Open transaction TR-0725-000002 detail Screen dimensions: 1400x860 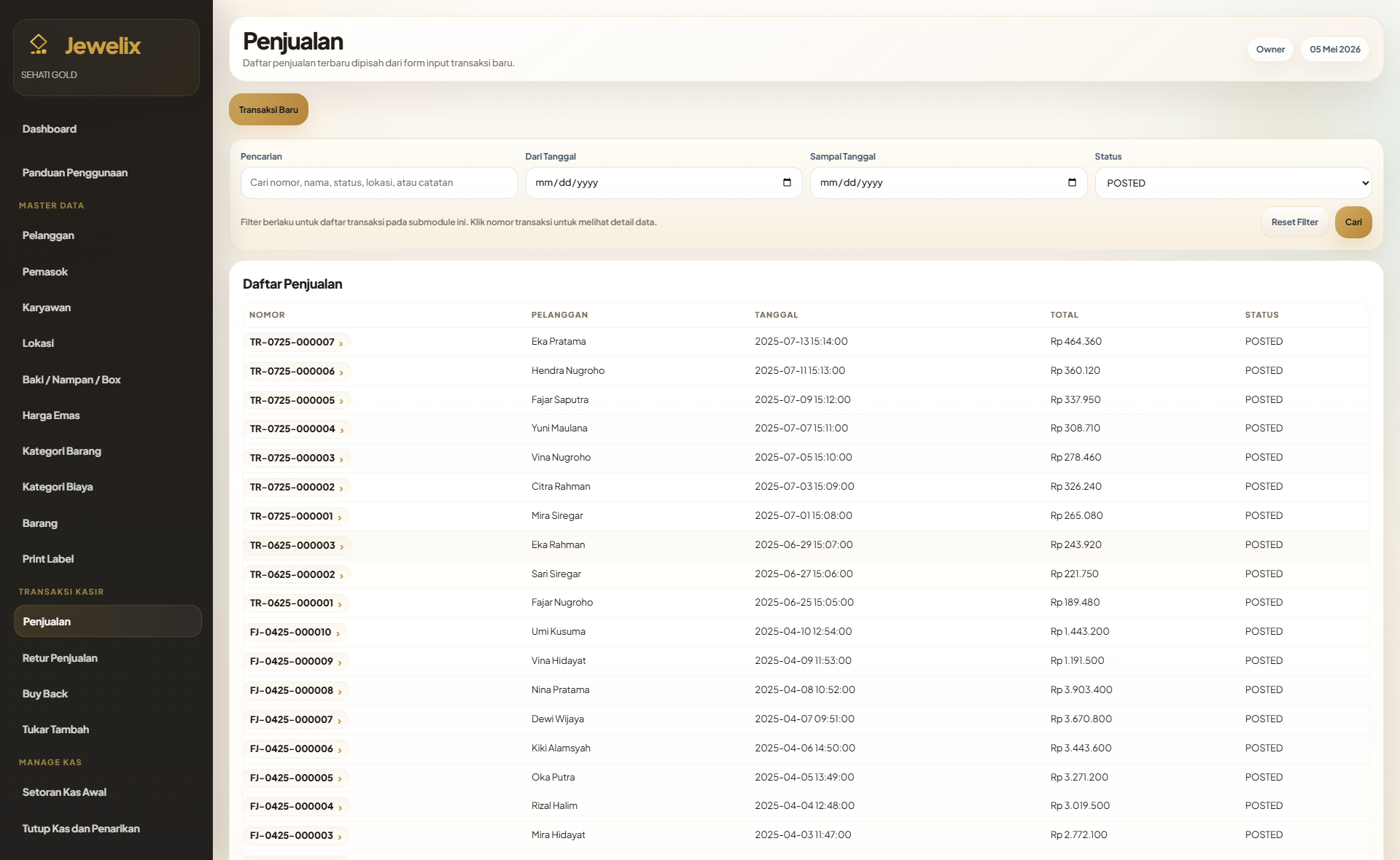coord(297,487)
